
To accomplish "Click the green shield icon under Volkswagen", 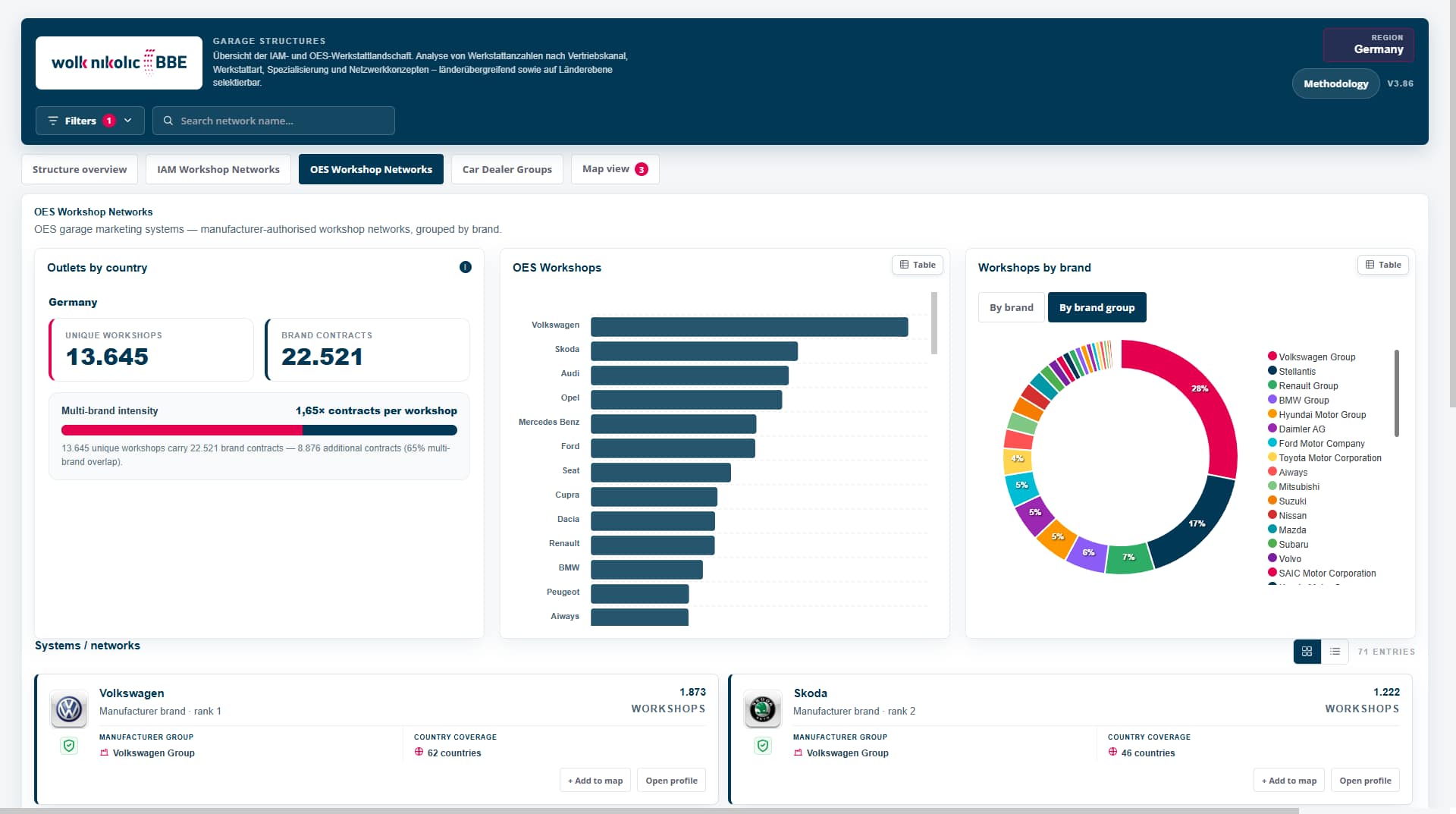I will tap(69, 746).
